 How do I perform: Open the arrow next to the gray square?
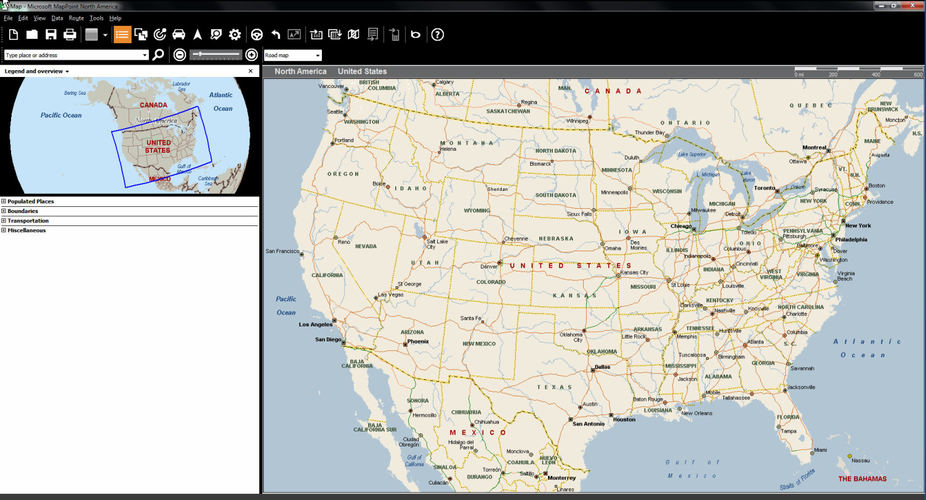(x=105, y=35)
